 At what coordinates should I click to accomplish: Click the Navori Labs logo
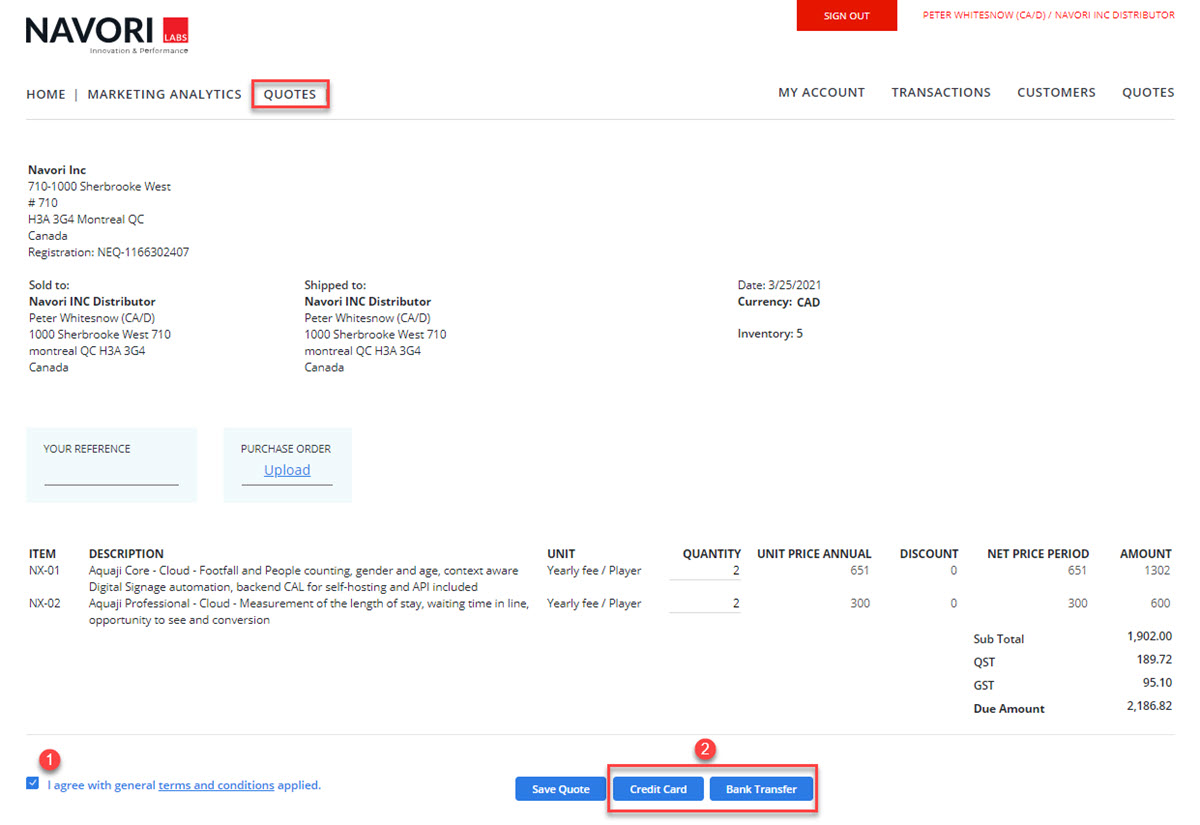click(106, 34)
